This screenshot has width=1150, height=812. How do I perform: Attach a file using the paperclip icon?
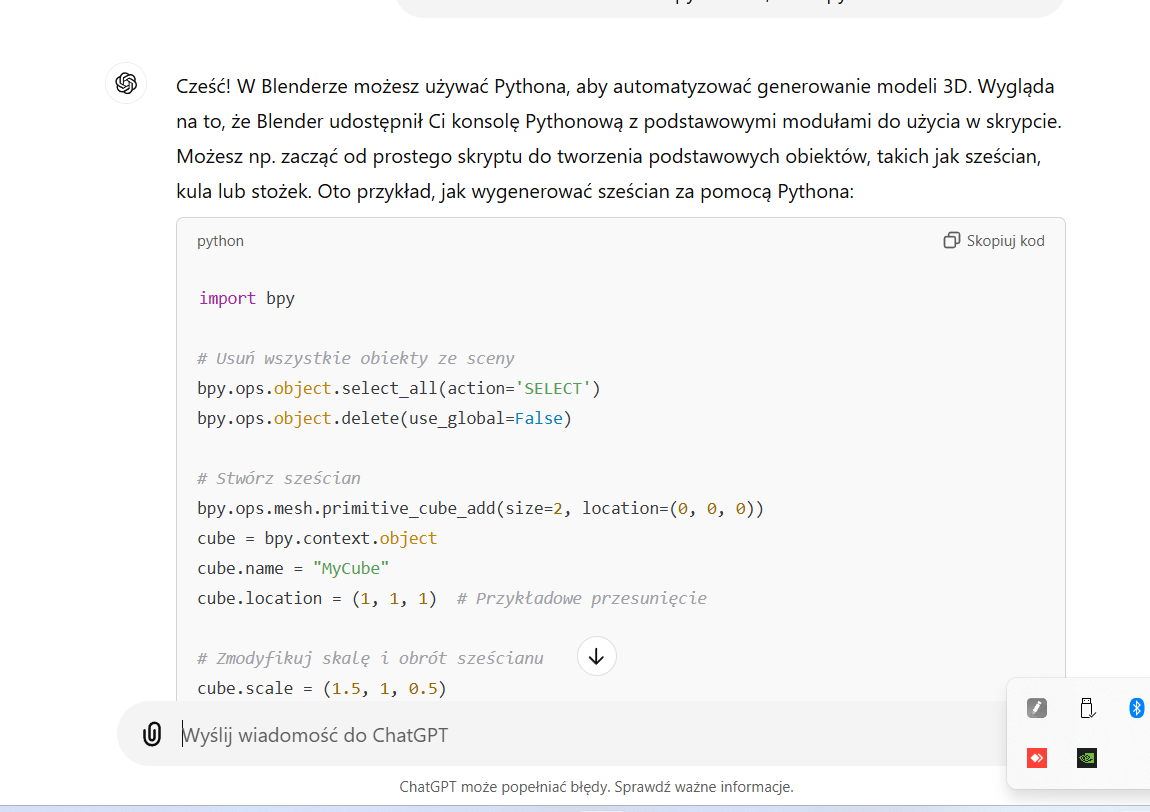[152, 734]
